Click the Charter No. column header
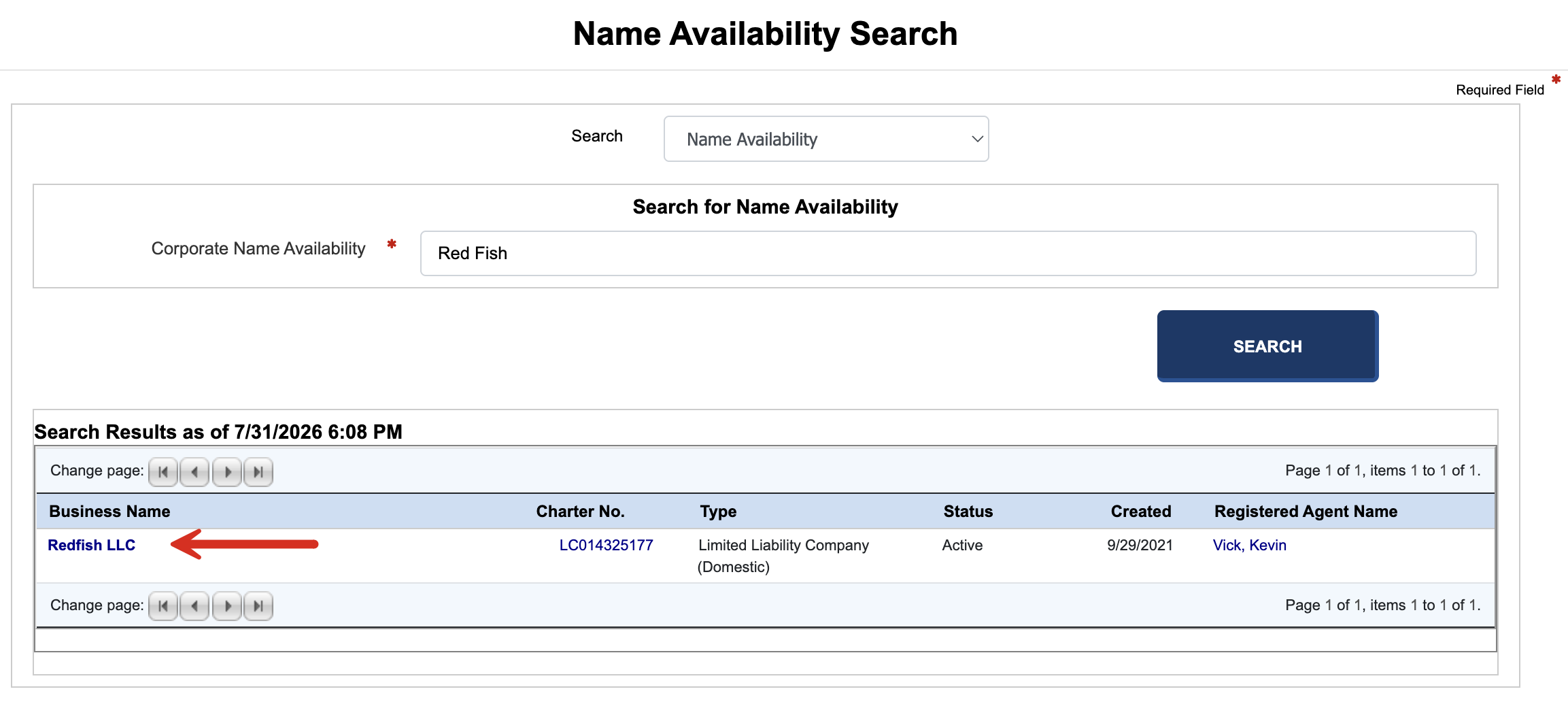Screen dimensions: 1568x702 point(580,512)
